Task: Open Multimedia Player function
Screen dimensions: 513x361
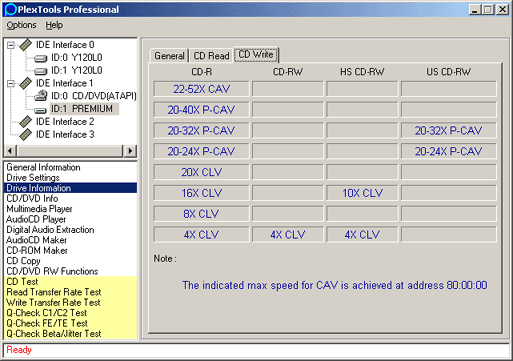Action: pyautogui.click(x=39, y=209)
